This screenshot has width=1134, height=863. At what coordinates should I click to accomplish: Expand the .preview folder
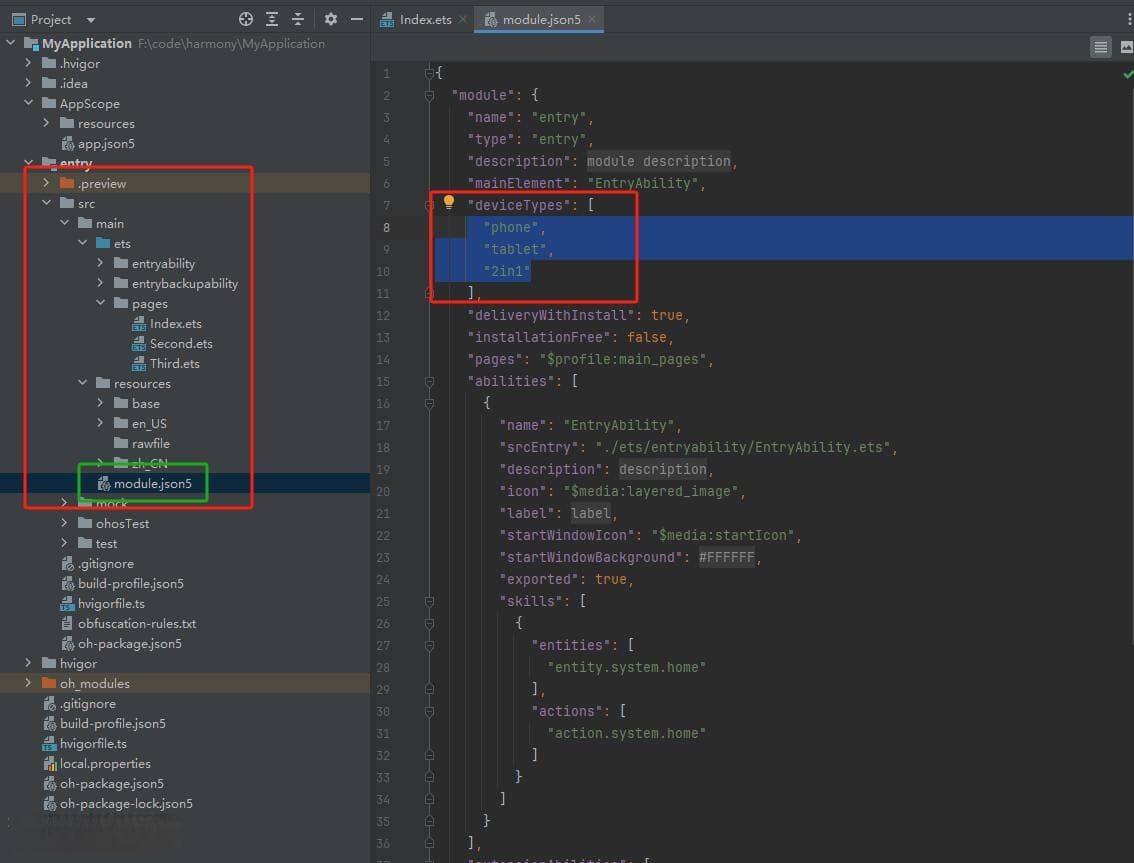[x=46, y=183]
